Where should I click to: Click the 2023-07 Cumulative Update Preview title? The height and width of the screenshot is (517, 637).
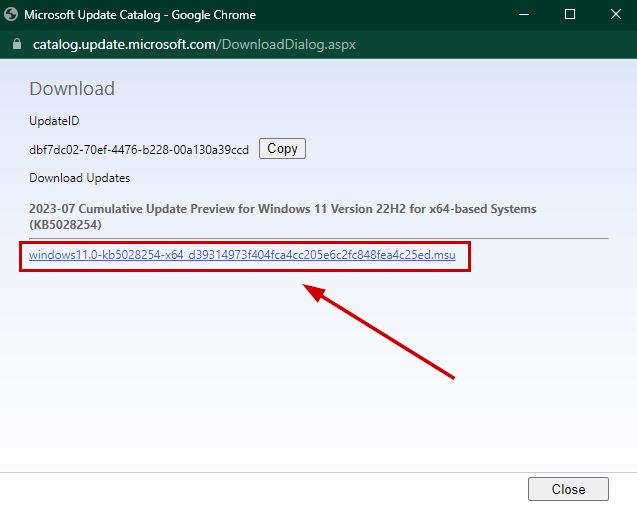[283, 216]
